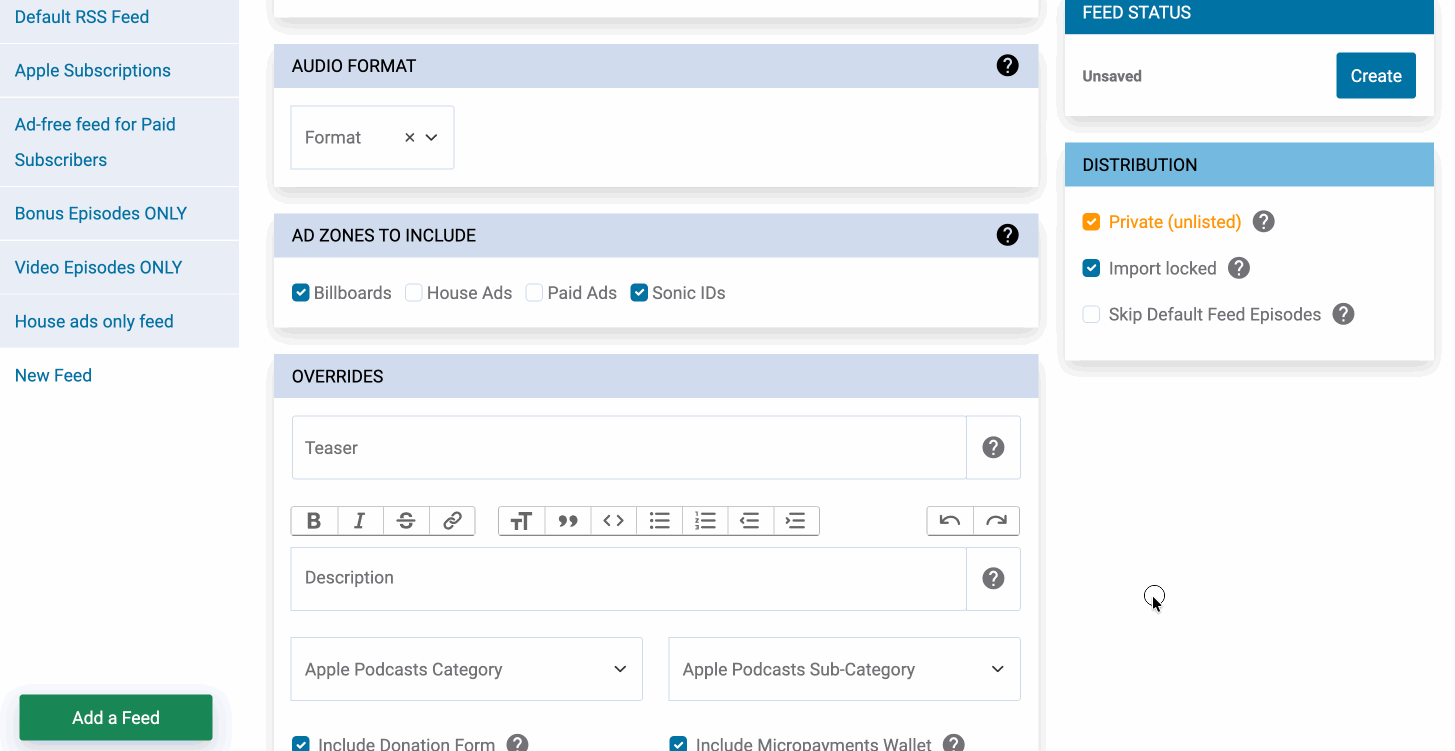Apply italic formatting in description editor
Viewport: 1455px width, 751px height.
[360, 521]
